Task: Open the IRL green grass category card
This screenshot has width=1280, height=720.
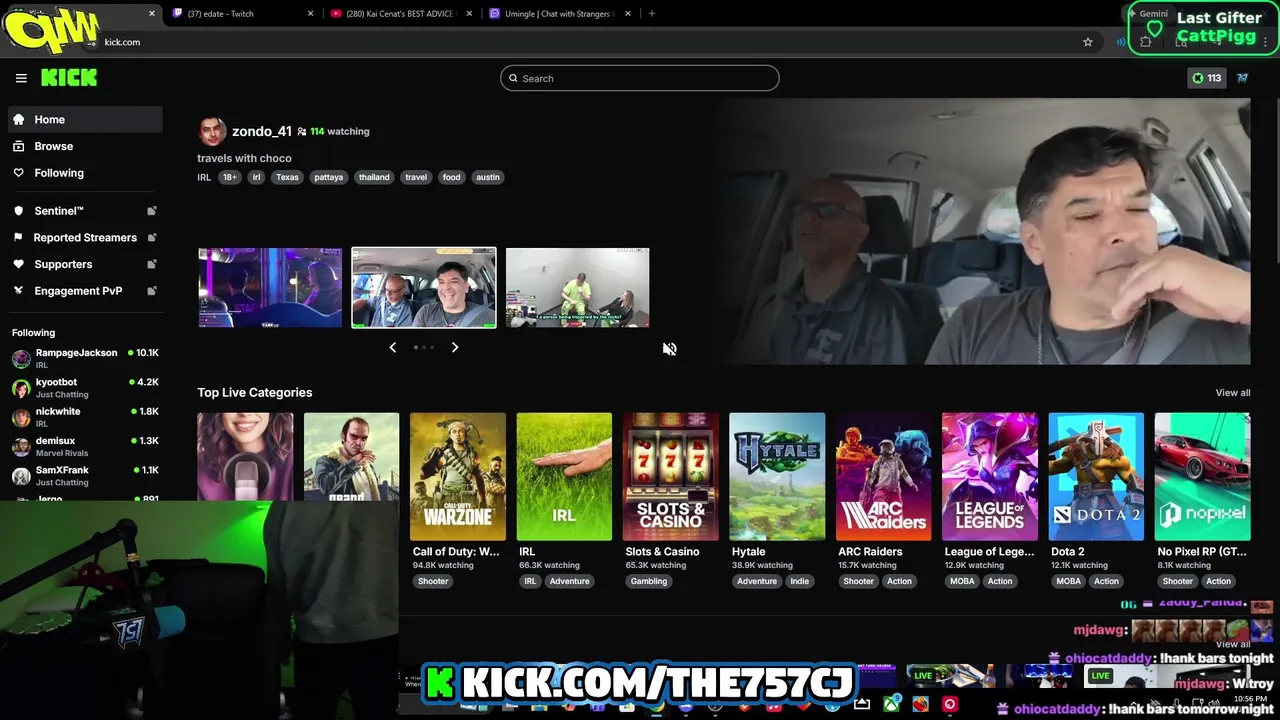Action: click(x=564, y=476)
